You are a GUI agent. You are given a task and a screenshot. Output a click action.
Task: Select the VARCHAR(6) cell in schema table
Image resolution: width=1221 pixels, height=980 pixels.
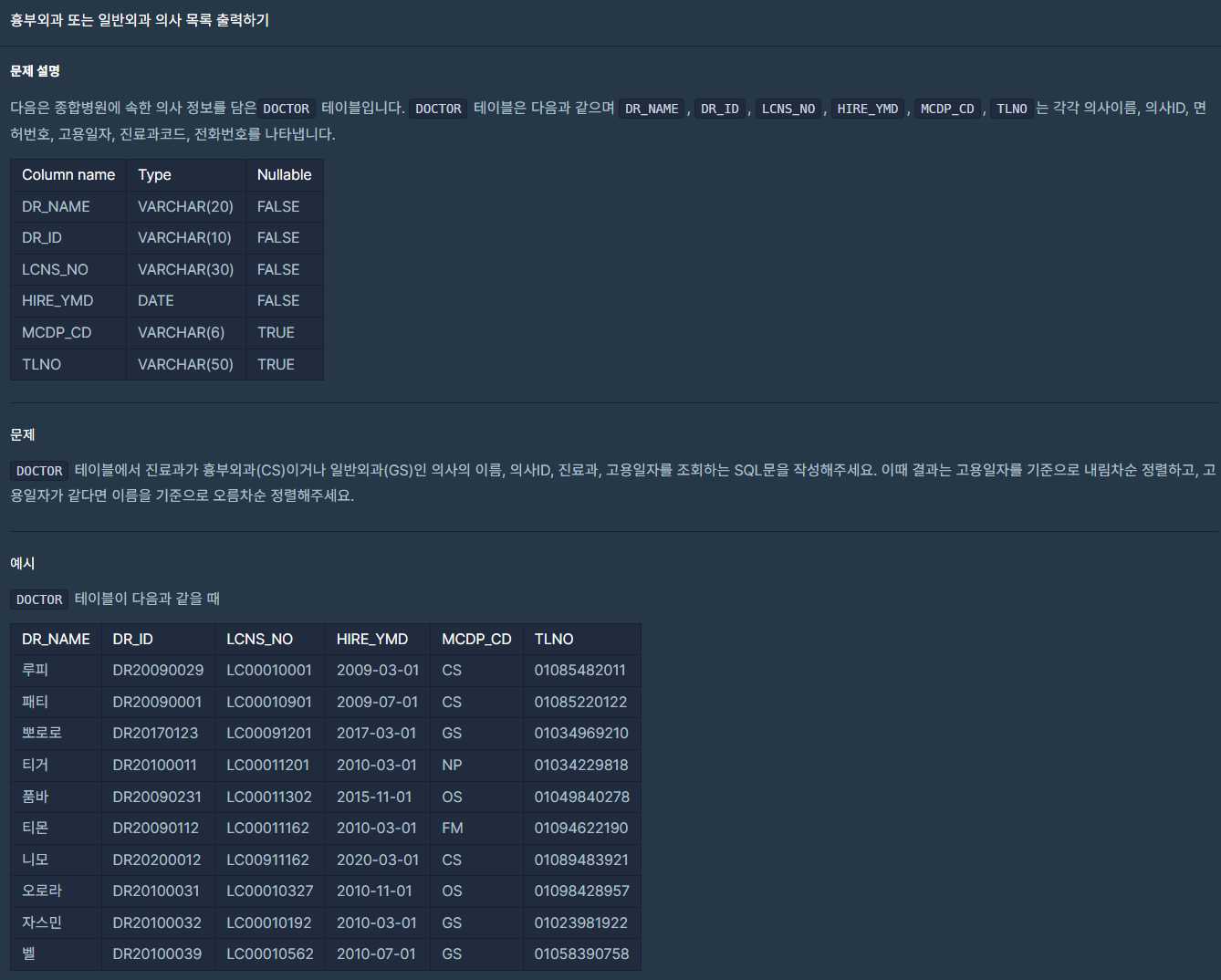coord(181,332)
